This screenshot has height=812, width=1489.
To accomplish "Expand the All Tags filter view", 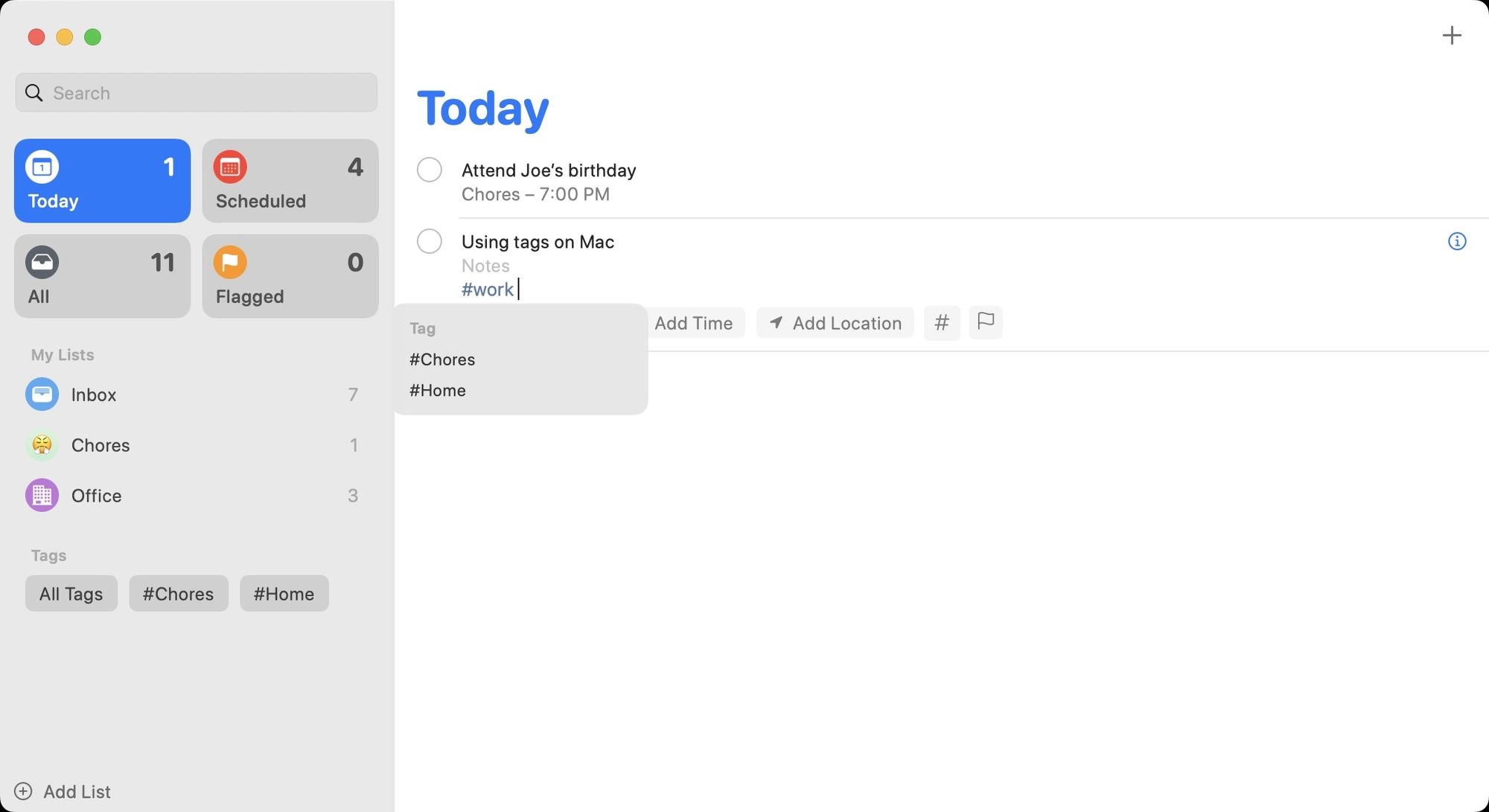I will pyautogui.click(x=71, y=593).
